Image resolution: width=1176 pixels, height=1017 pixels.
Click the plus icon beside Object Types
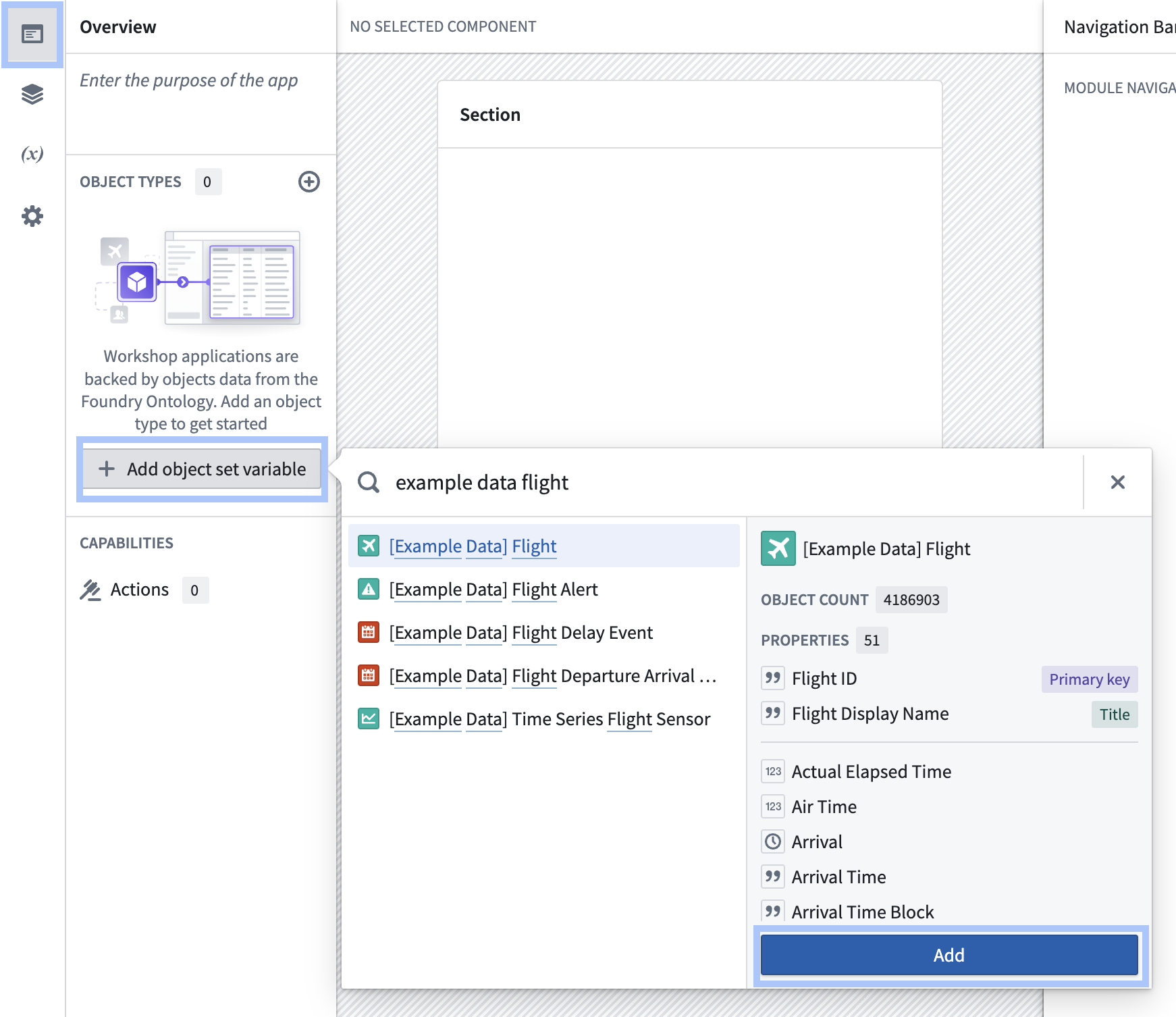point(309,182)
